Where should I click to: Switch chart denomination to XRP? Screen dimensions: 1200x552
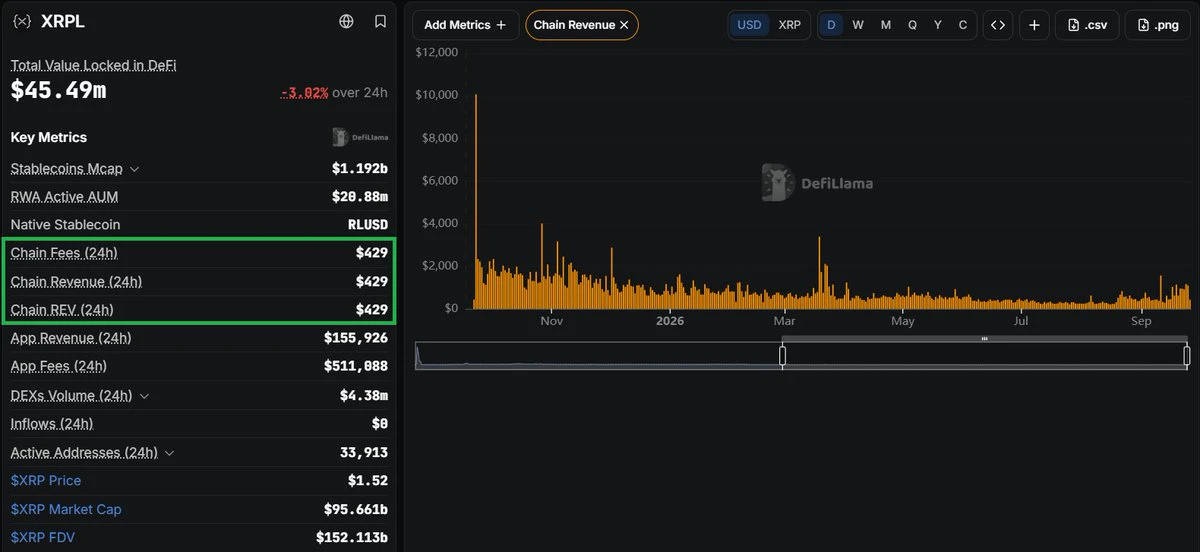[x=790, y=25]
